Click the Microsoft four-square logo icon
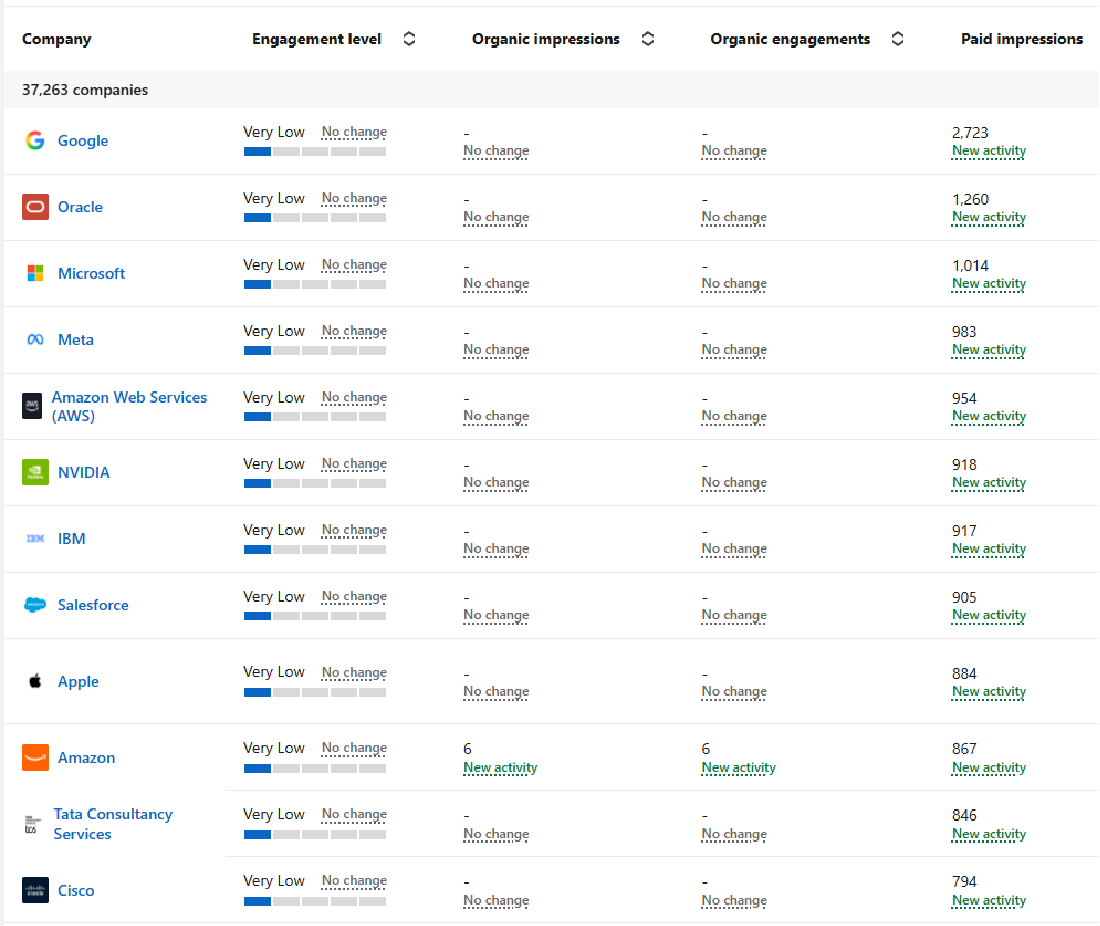Screen dimensions: 1100x926 tap(35, 273)
